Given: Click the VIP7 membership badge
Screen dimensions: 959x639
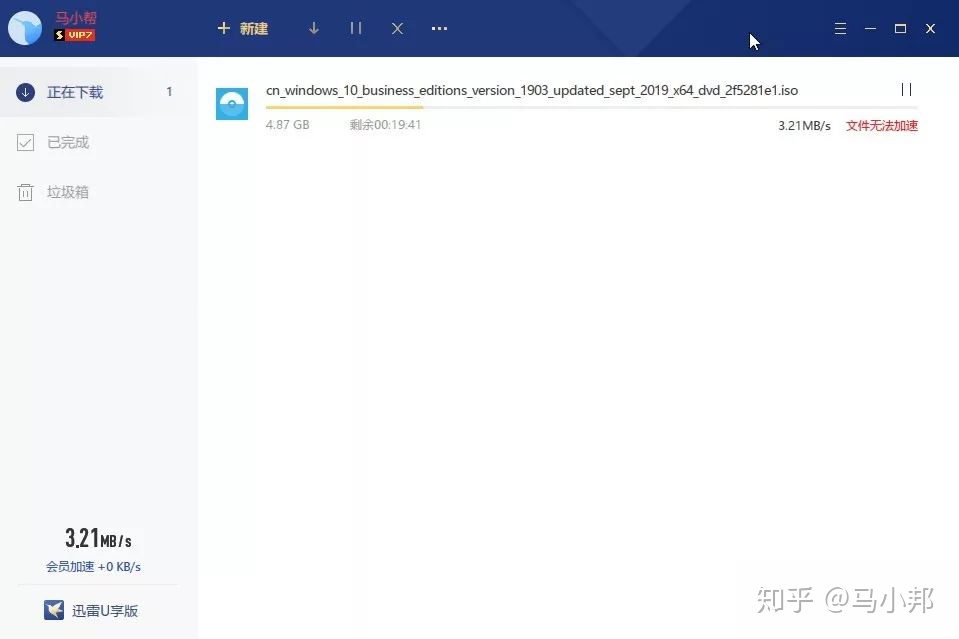Looking at the screenshot, I should click(x=75, y=35).
